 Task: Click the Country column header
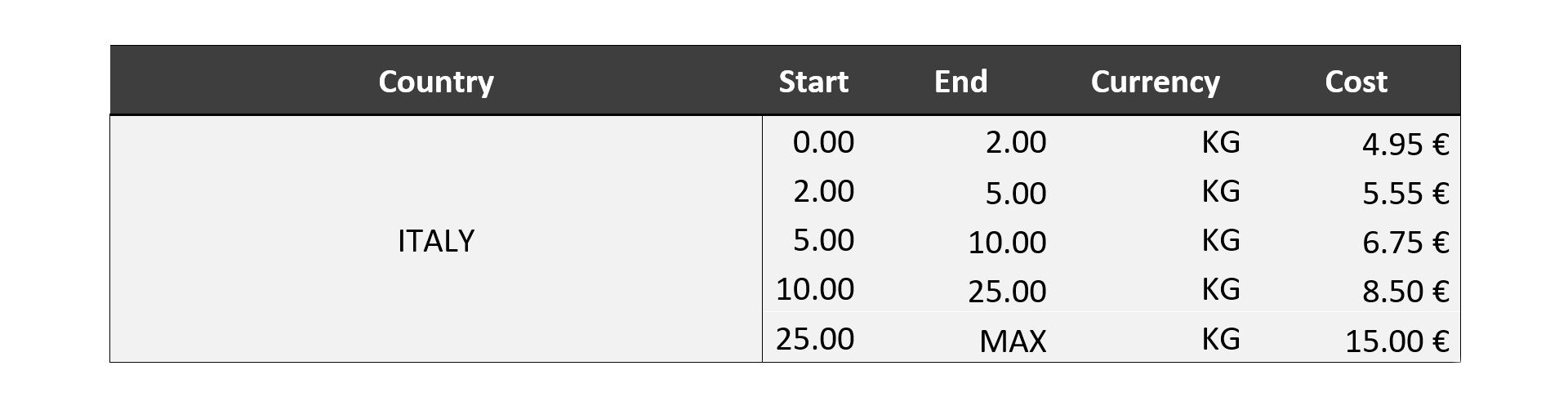436,82
